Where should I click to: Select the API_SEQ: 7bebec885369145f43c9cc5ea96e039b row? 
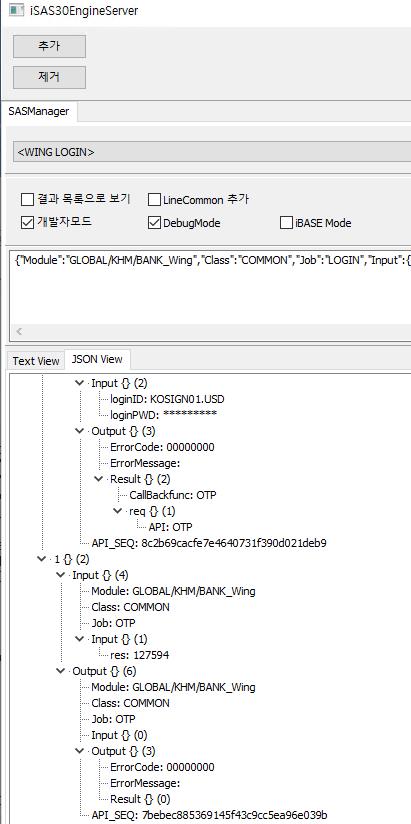[x=209, y=815]
